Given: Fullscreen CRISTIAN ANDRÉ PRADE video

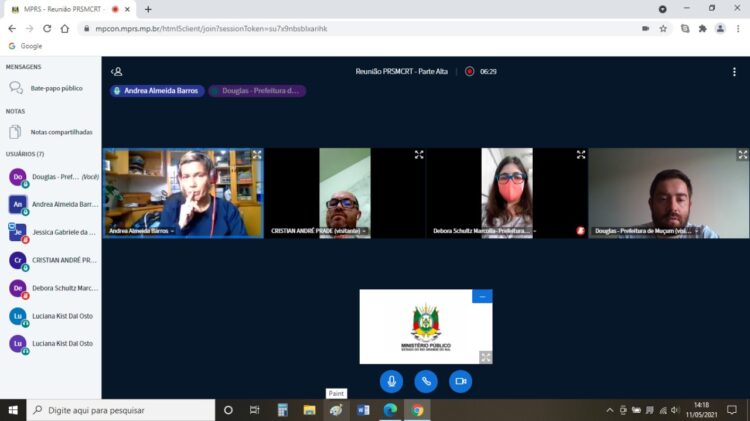Looking at the screenshot, I should tap(419, 155).
